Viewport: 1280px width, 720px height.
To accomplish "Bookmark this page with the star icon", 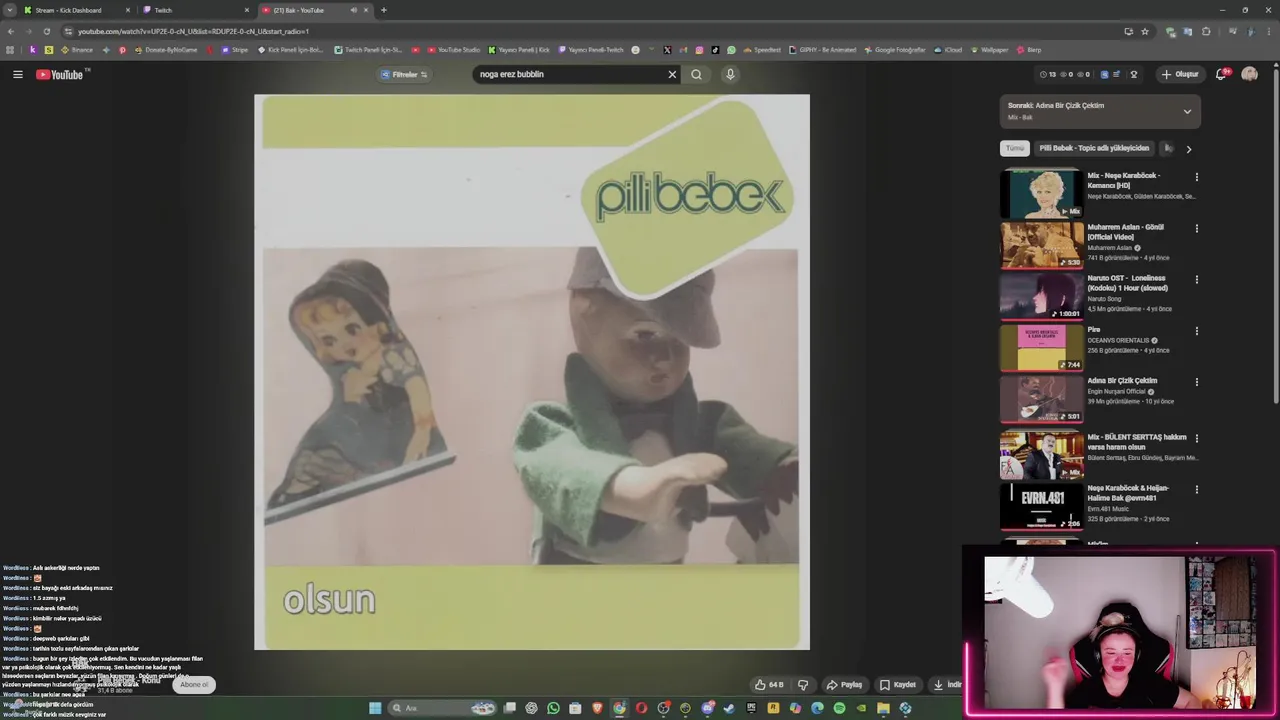I will (1145, 31).
